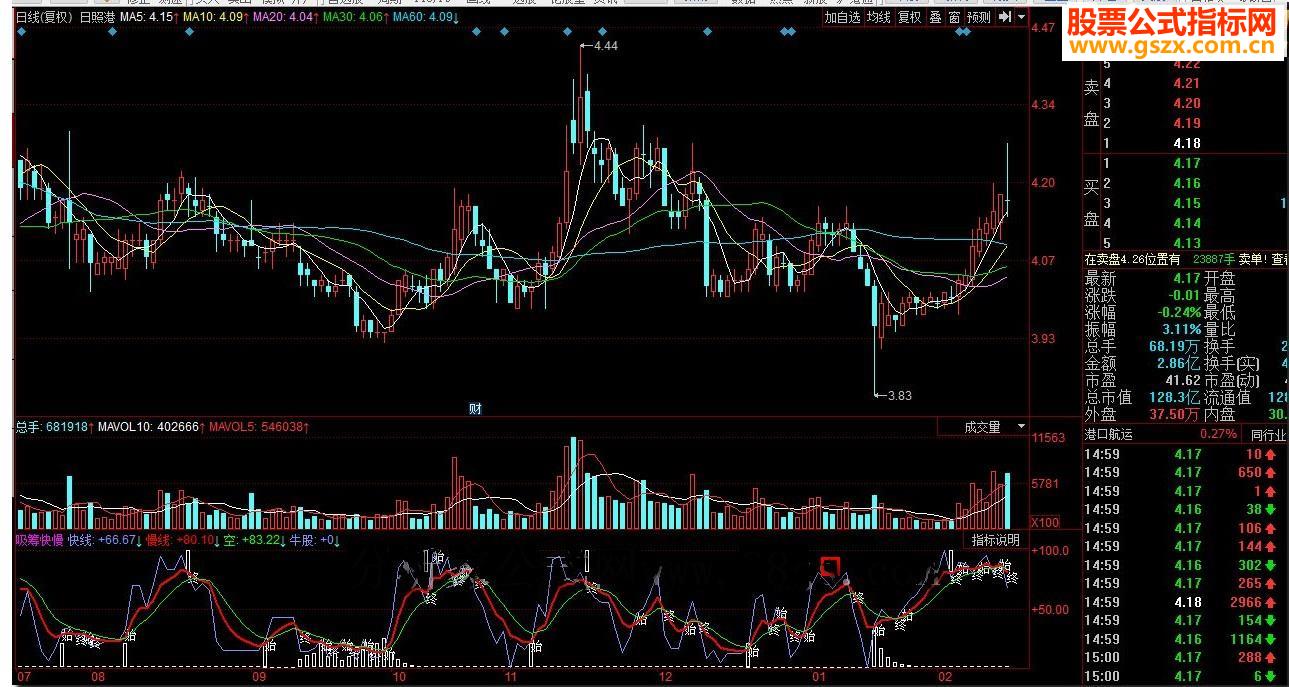Screen dimensions: 1289x687
Task: Click the +100.0 indicator axis label
Action: (1050, 550)
